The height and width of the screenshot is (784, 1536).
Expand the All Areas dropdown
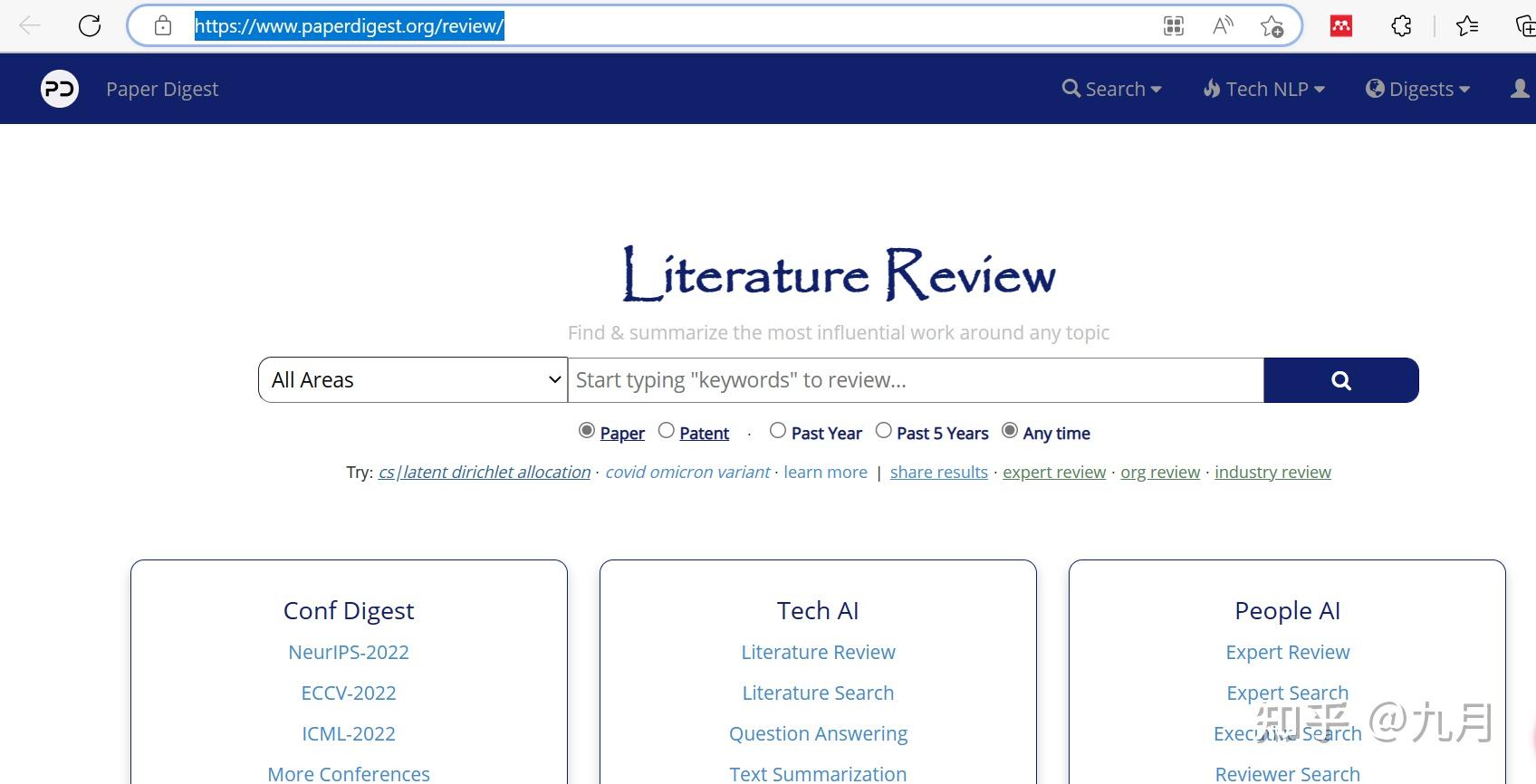[x=413, y=380]
